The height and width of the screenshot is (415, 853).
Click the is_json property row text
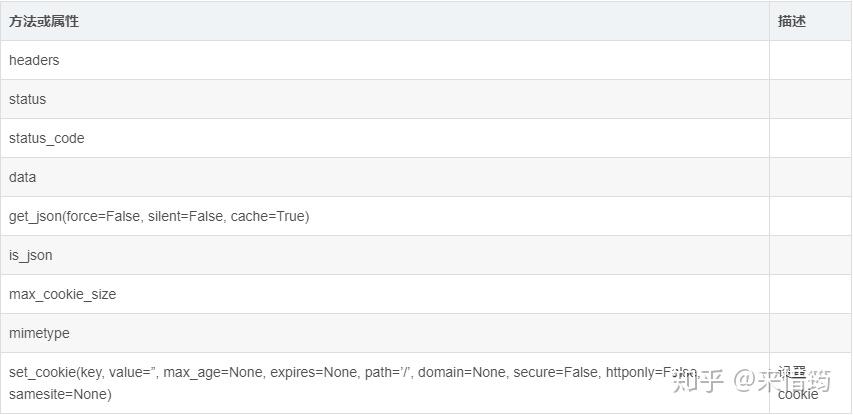[x=30, y=255]
